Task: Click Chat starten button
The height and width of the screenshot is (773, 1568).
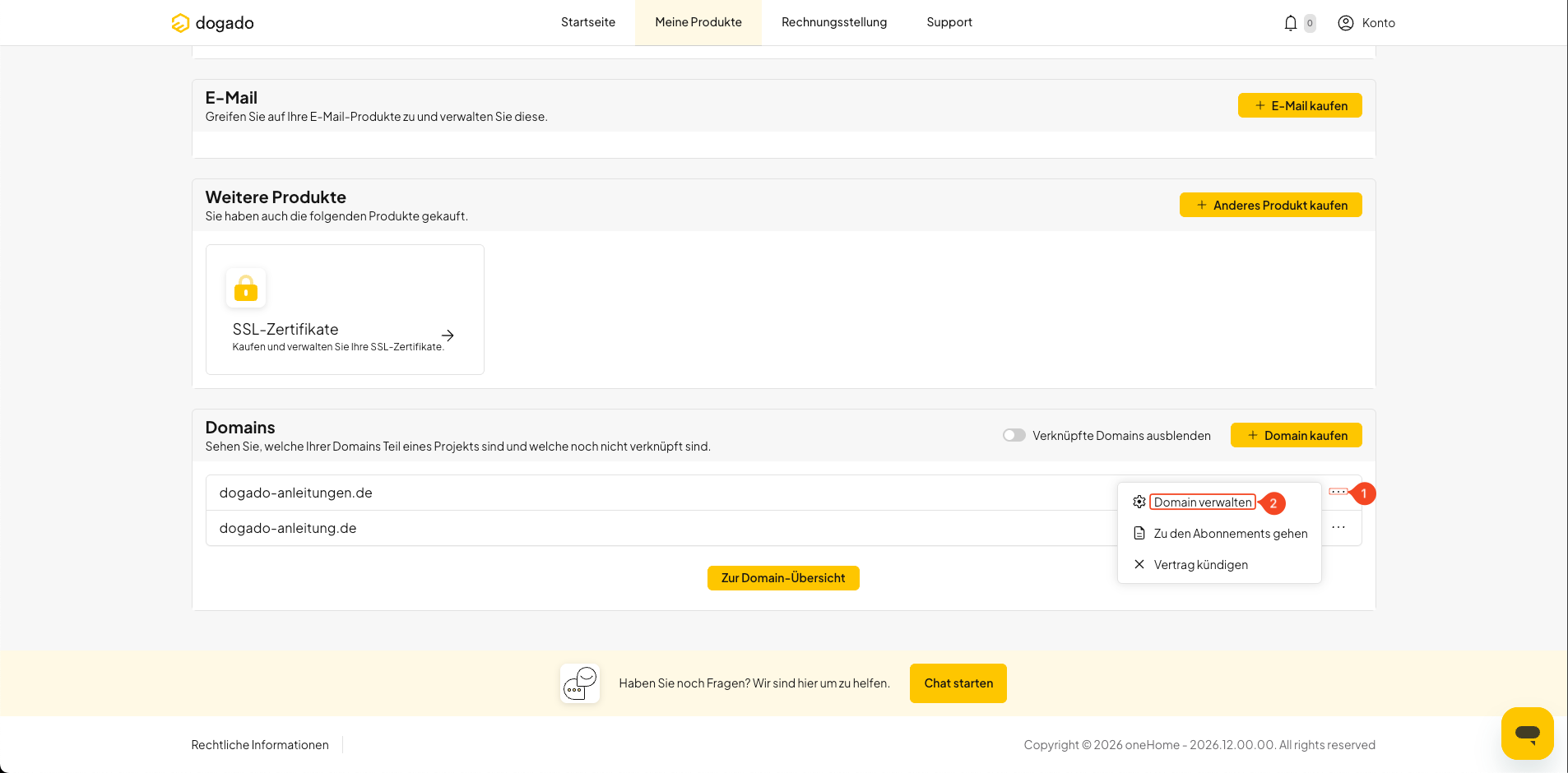Action: [958, 683]
